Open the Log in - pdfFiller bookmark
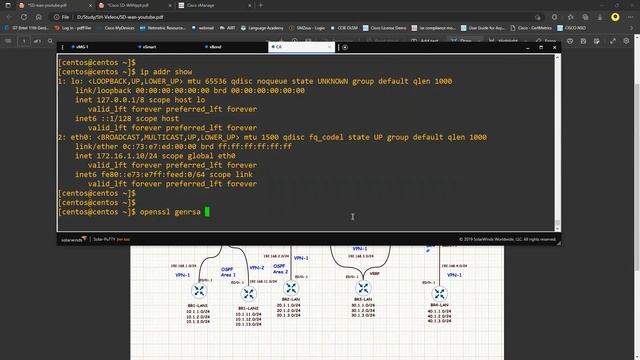This screenshot has height=360, width=640. point(73,28)
